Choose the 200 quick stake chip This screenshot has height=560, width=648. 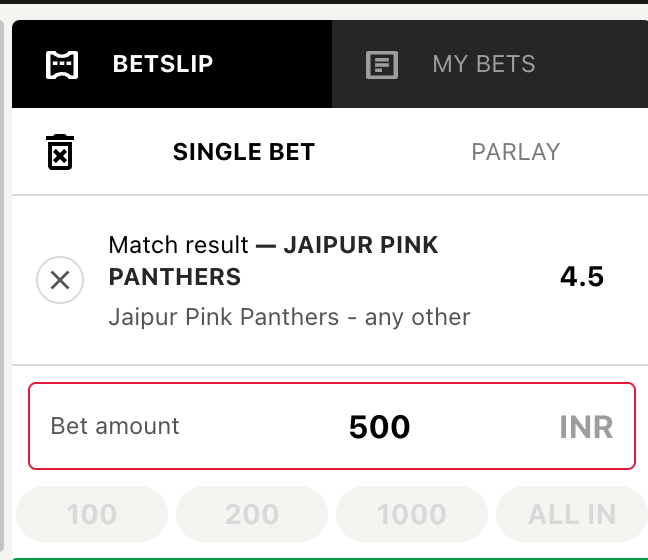pyautogui.click(x=252, y=514)
